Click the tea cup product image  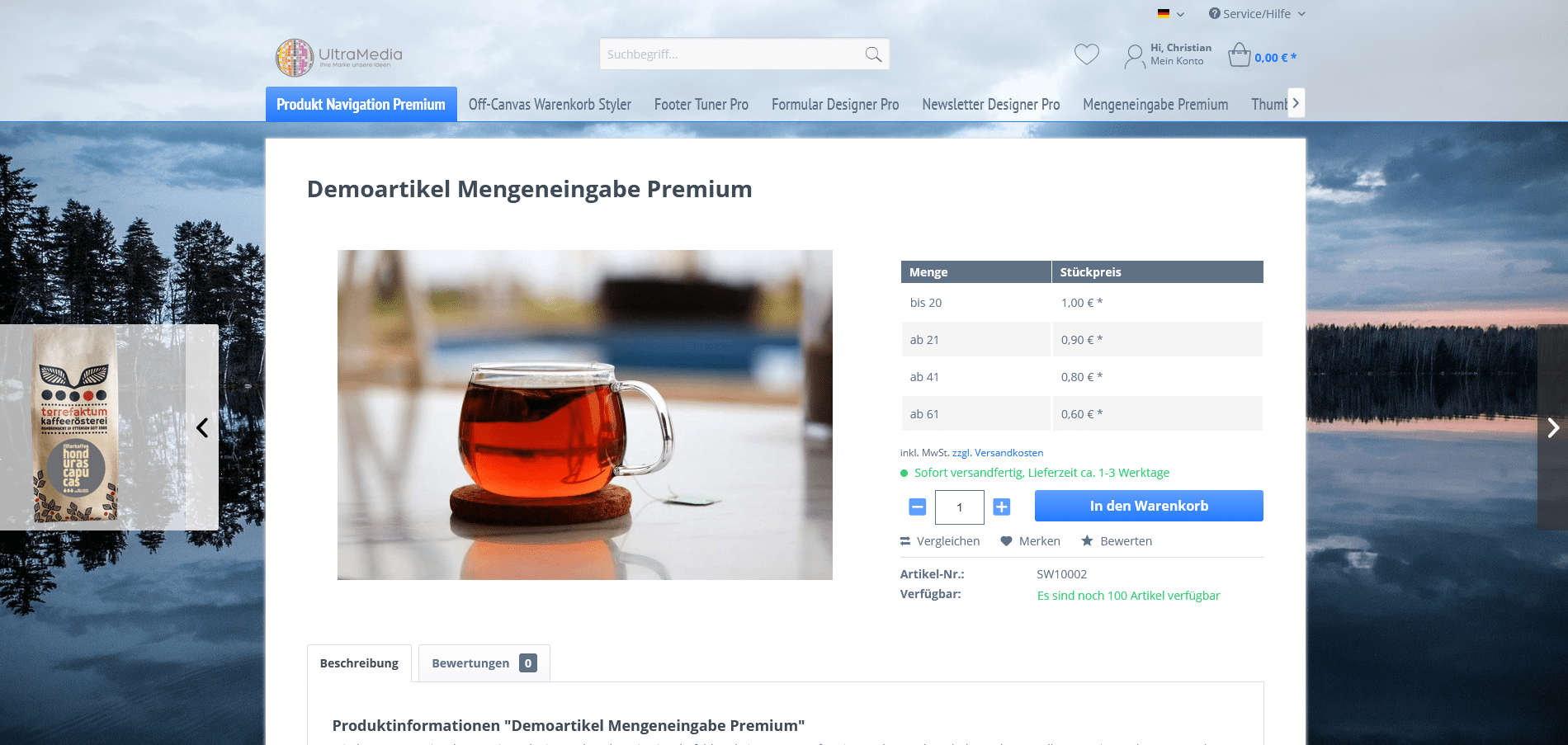click(x=585, y=415)
